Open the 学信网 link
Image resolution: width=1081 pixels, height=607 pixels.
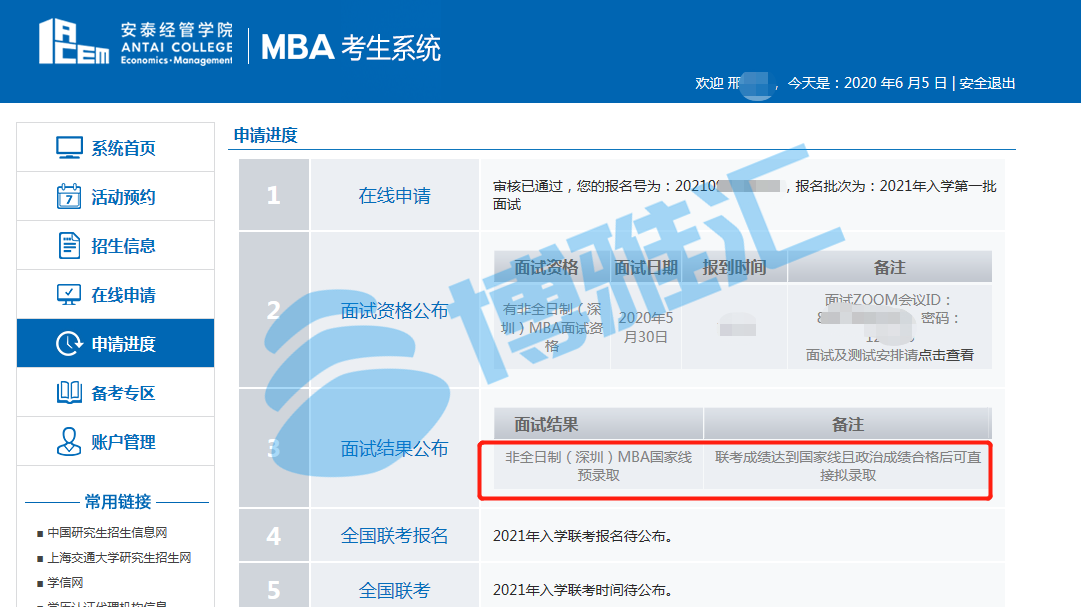pos(65,583)
